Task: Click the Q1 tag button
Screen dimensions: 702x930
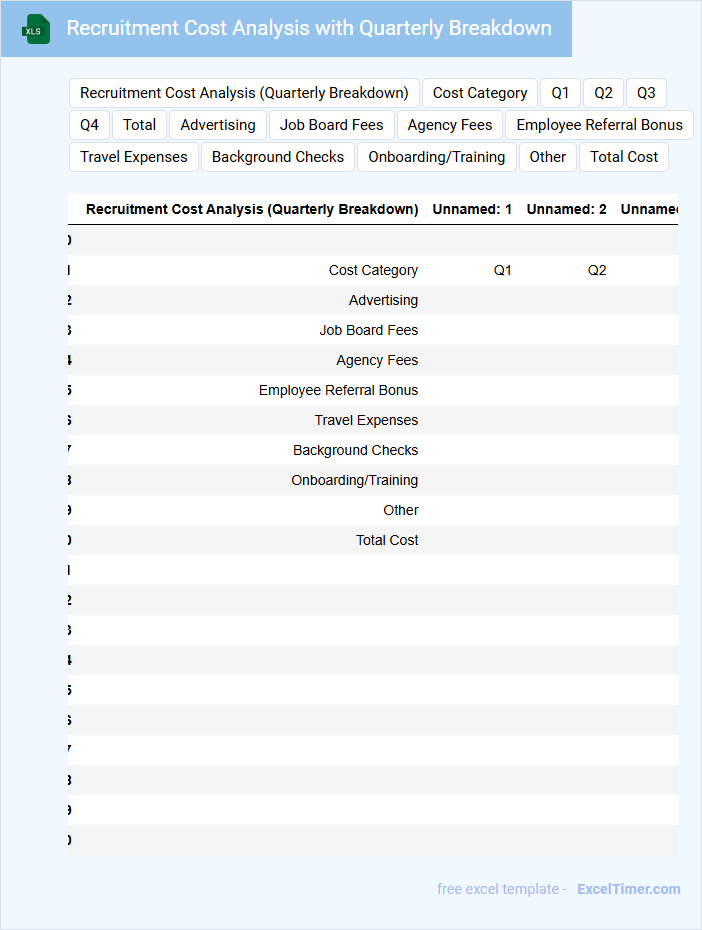Action: tap(560, 93)
